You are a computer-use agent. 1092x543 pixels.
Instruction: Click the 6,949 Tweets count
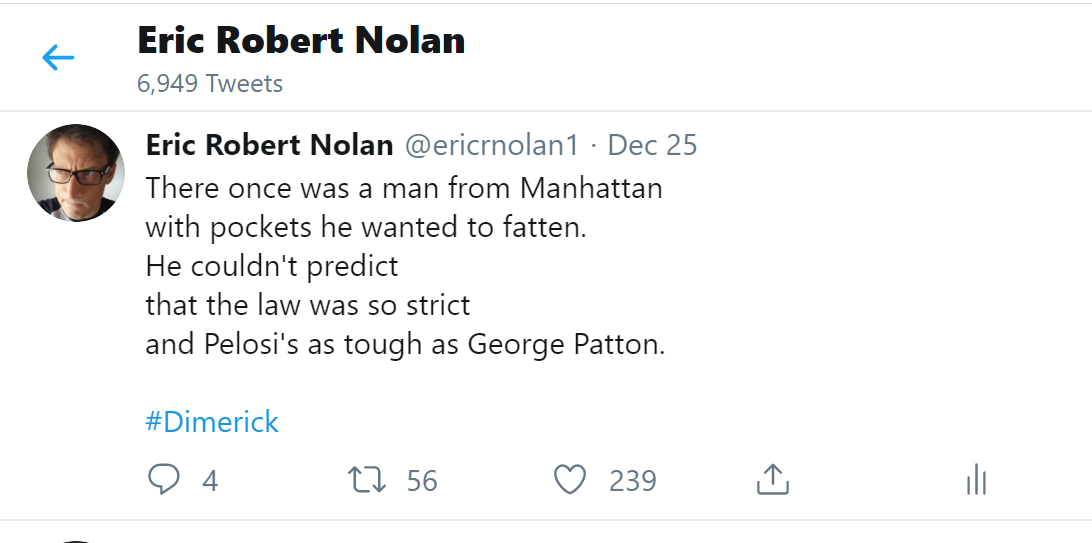pyautogui.click(x=210, y=83)
